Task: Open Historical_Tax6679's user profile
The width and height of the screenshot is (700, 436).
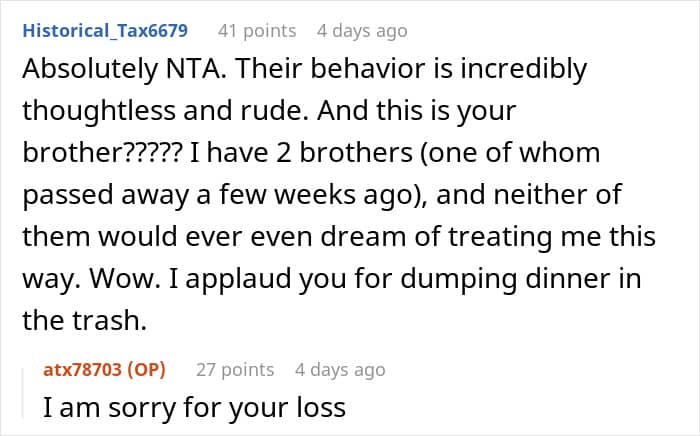Action: point(105,31)
